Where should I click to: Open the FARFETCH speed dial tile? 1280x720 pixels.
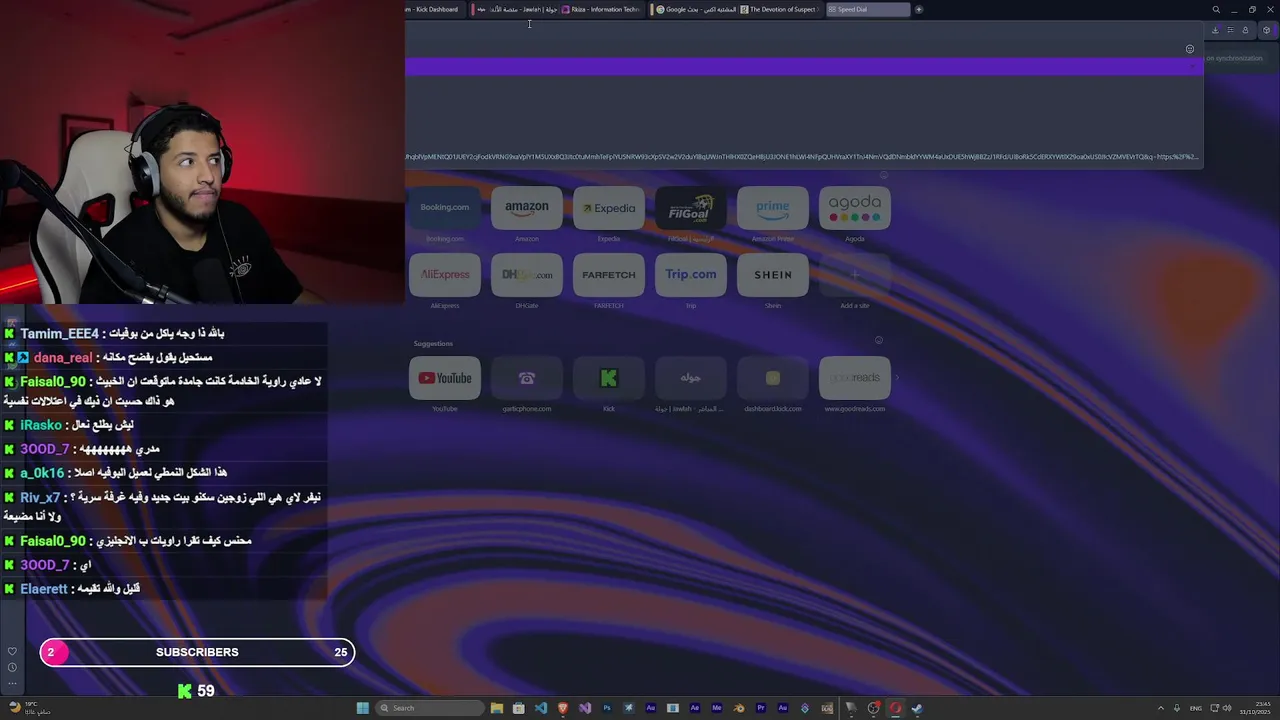609,275
